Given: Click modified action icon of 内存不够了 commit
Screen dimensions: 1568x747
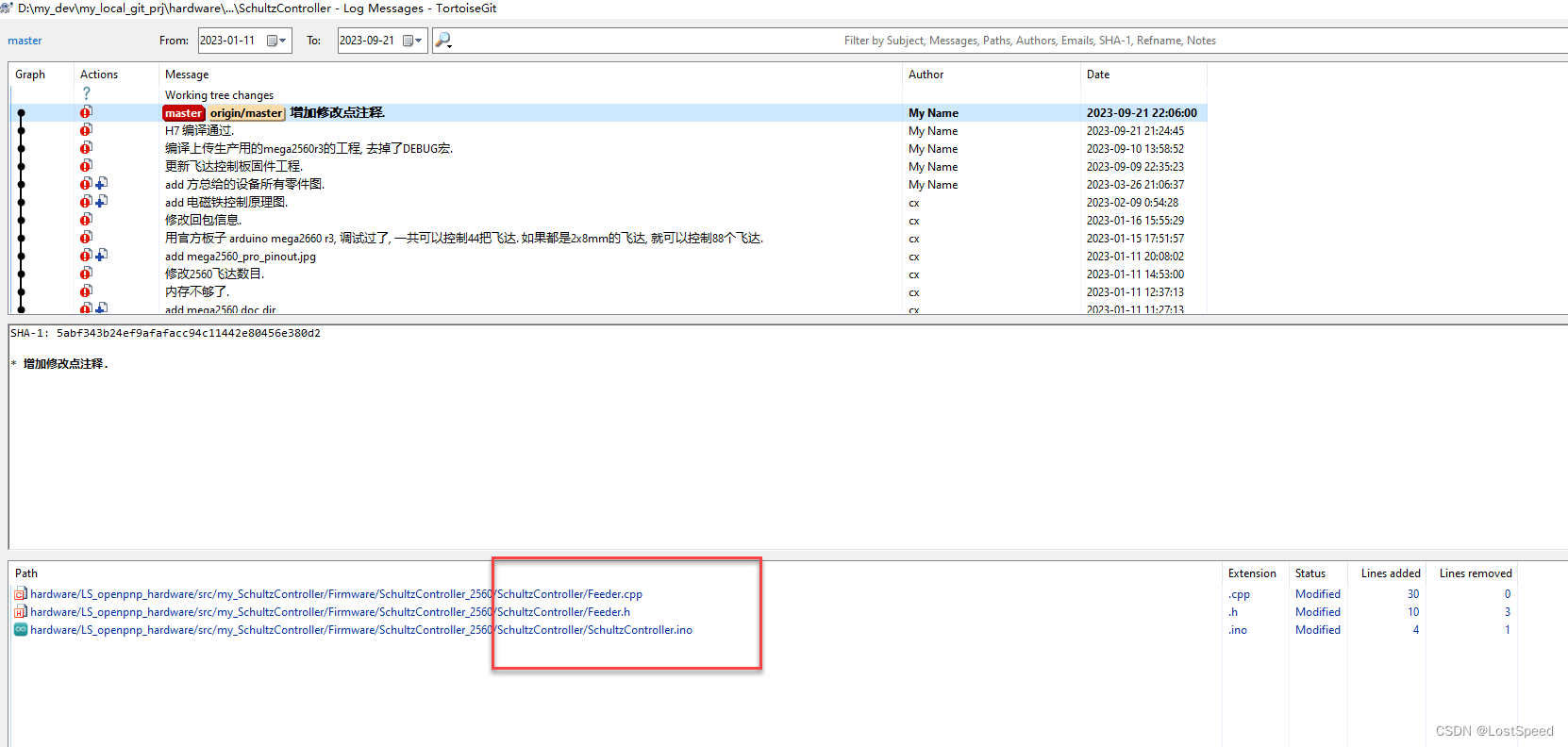Looking at the screenshot, I should pos(86,291).
